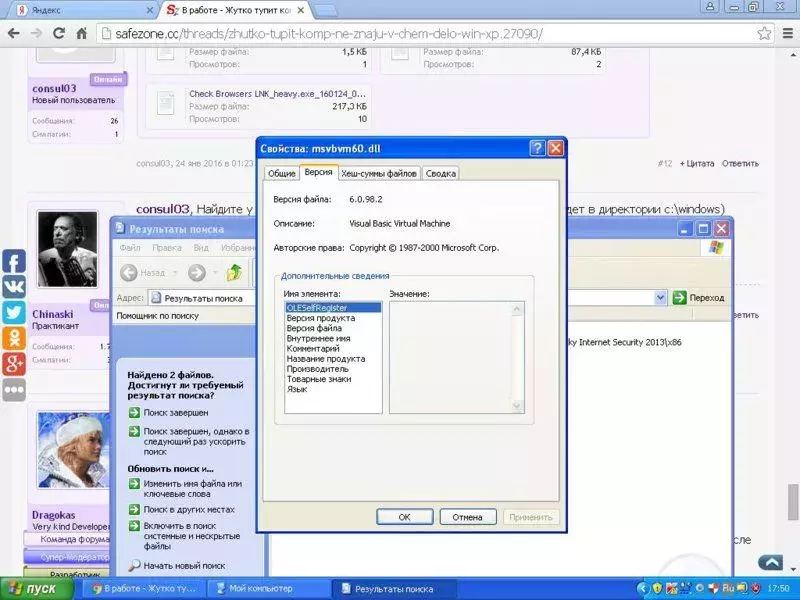Share via the Odnoklassniki sidebar icon
This screenshot has height=600, width=800.
(14, 338)
